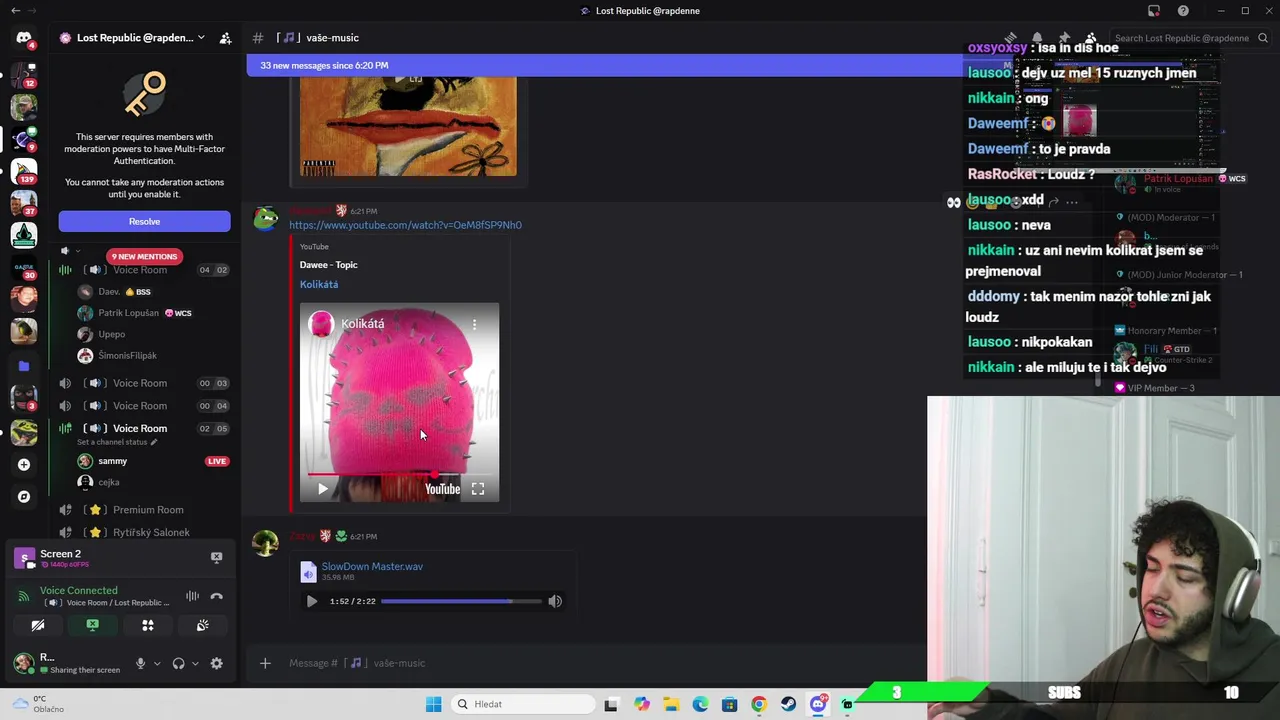Viewport: 1280px width, 720px height.
Task: Download SlowDown Master.wav file
Action: pyautogui.click(x=372, y=566)
